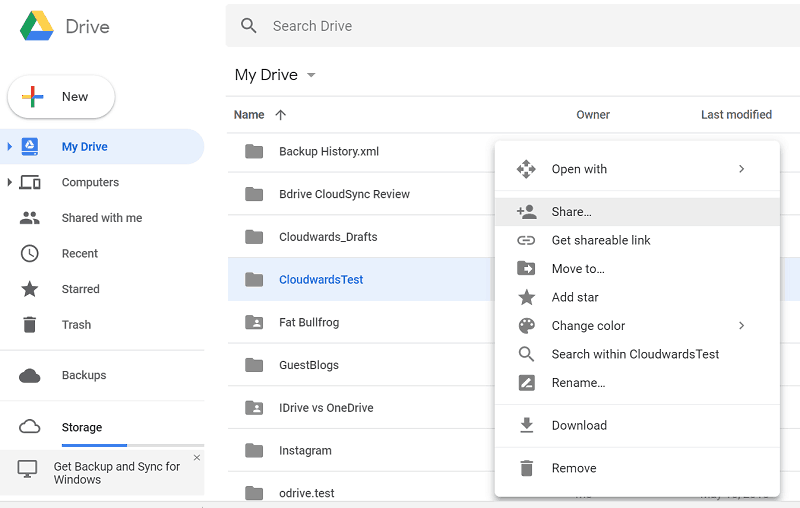Click the Owner column header
The image size is (800, 508).
coord(593,115)
